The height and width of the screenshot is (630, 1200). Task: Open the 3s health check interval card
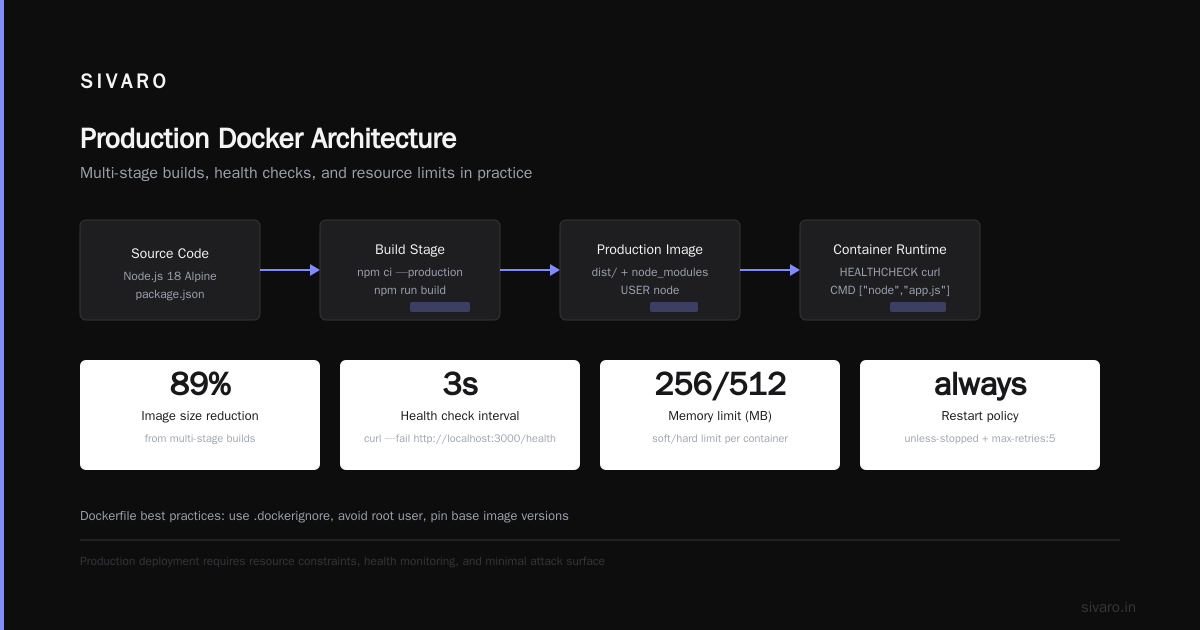pos(460,415)
